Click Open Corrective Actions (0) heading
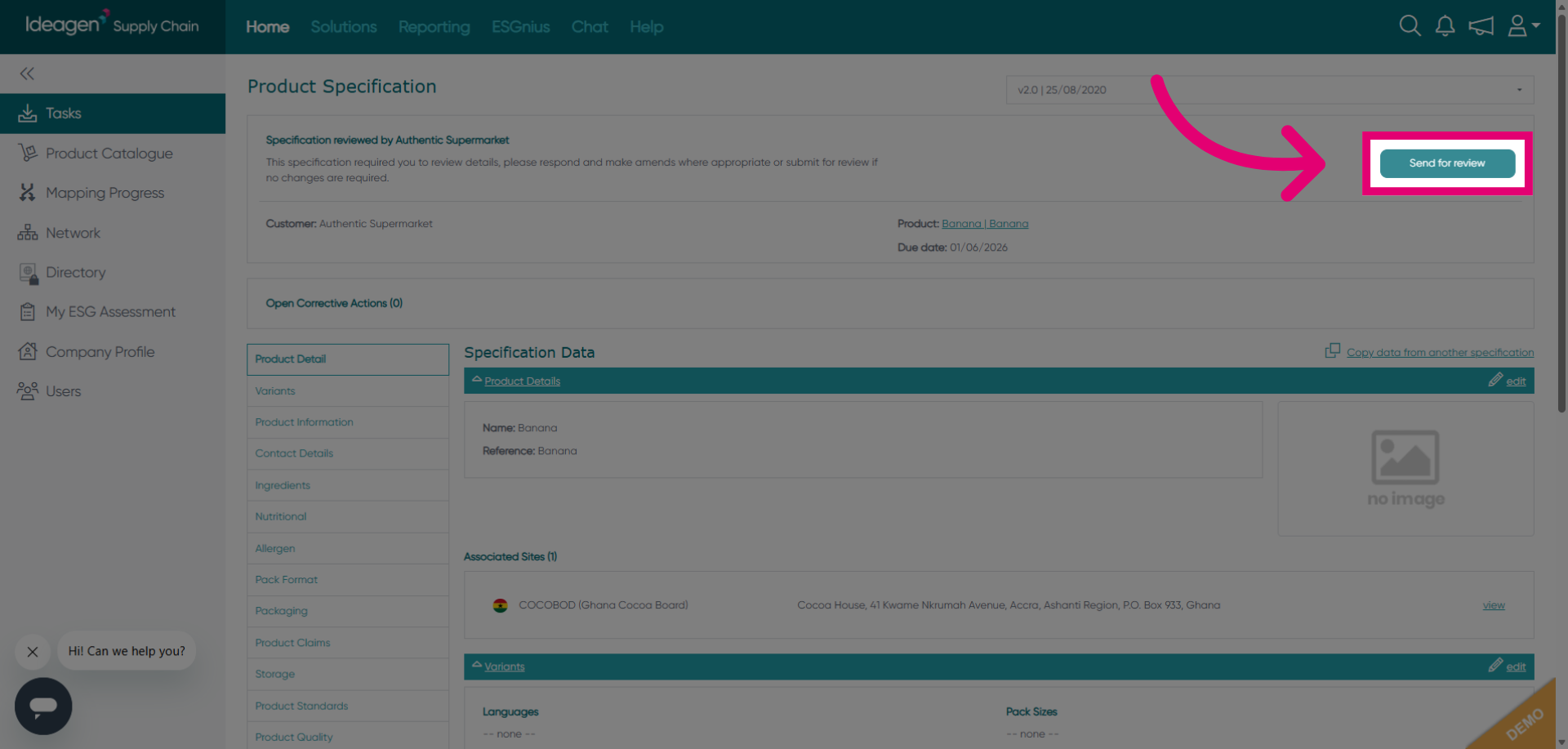This screenshot has width=1568, height=749. point(334,303)
